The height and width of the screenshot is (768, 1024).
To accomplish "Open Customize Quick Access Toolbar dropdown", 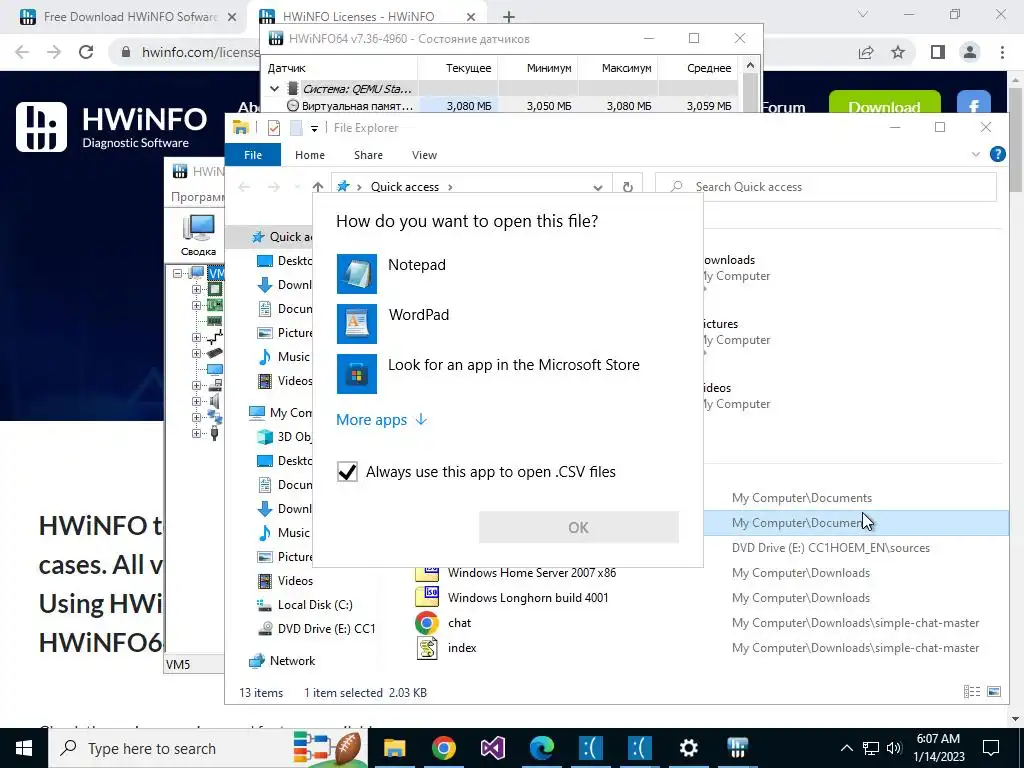I will coord(314,129).
